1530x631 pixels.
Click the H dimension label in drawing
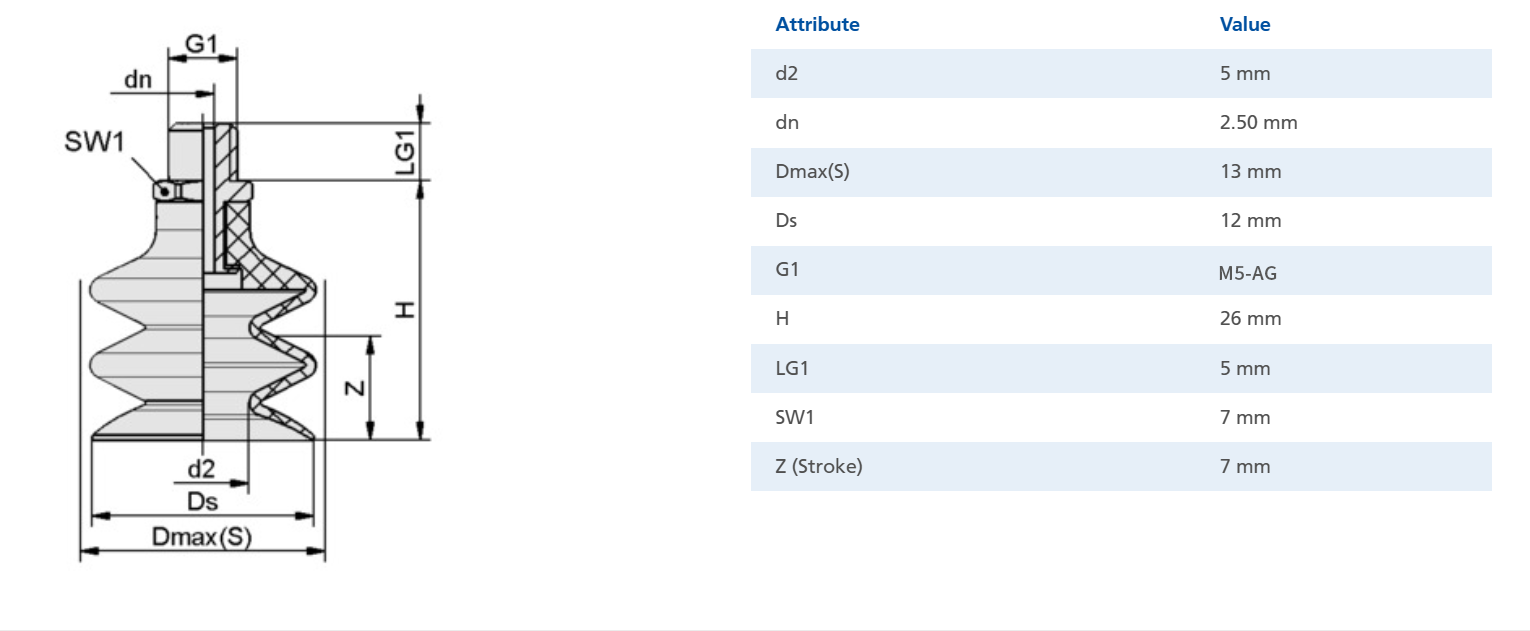[x=404, y=311]
